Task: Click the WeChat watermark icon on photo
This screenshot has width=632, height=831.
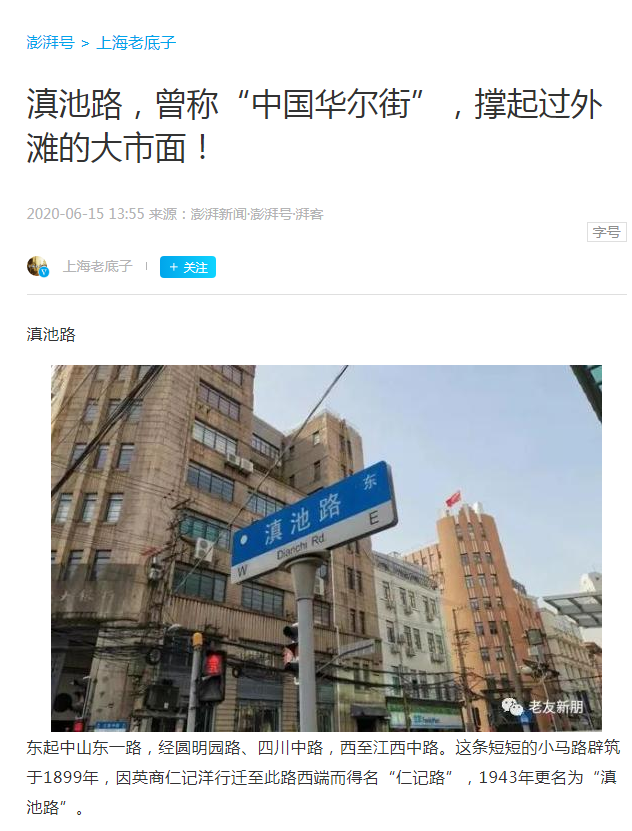Action: (x=512, y=706)
